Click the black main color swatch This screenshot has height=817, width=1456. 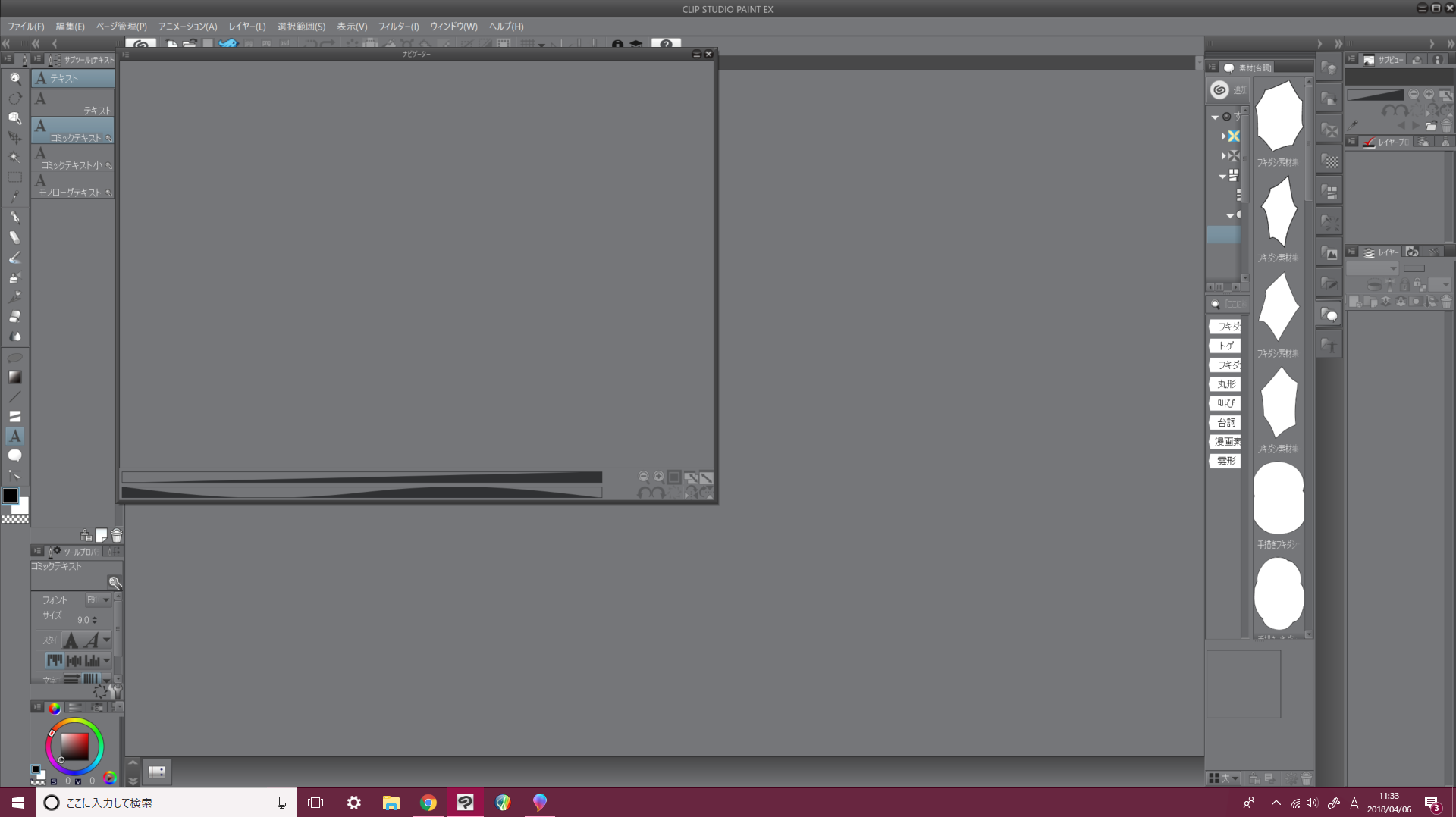pos(10,496)
